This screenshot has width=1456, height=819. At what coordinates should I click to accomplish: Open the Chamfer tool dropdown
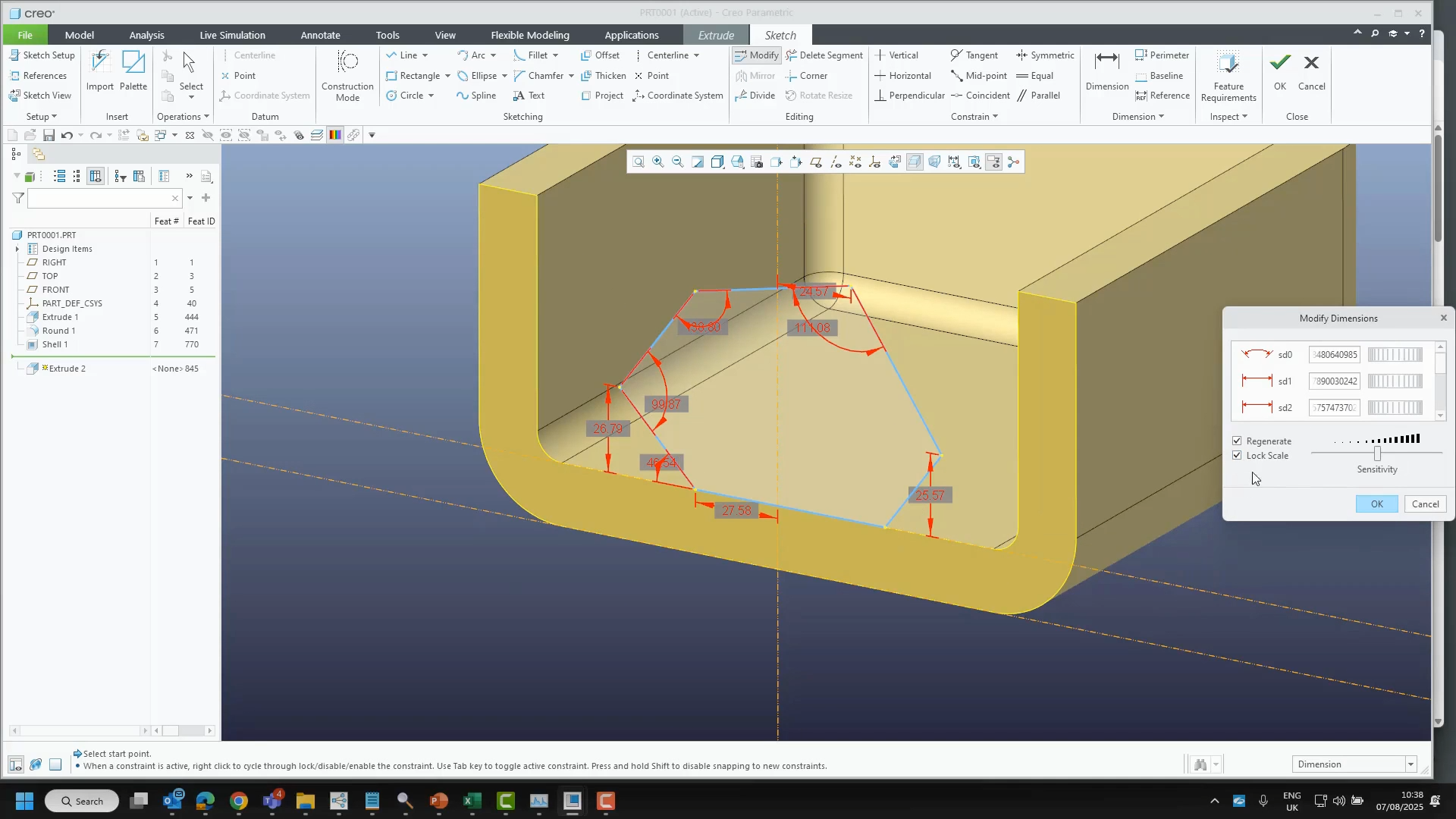pos(571,76)
